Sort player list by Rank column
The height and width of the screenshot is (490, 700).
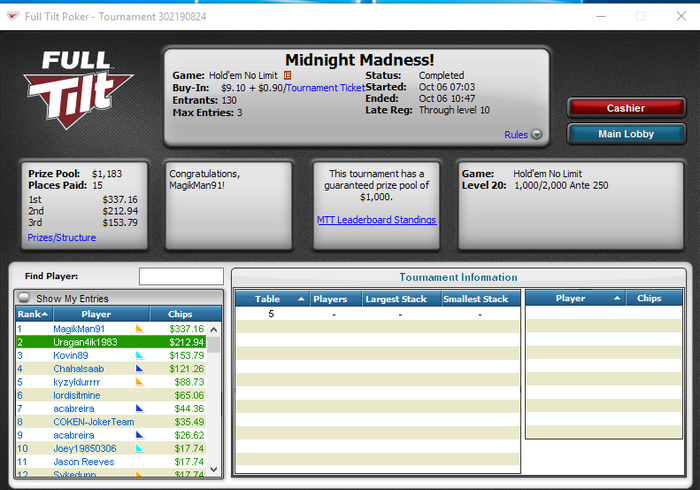click(34, 314)
